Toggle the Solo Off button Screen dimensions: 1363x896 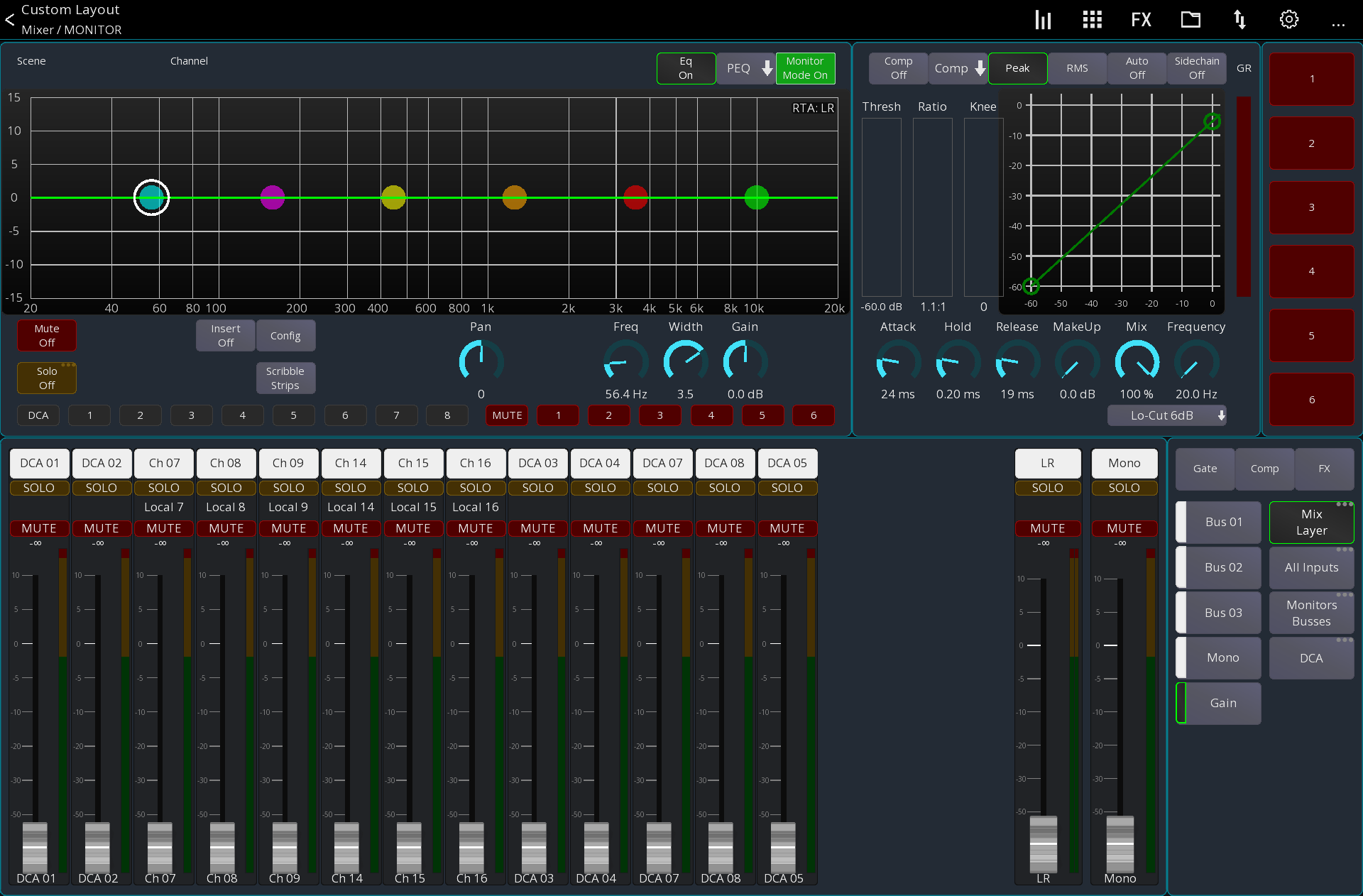click(x=47, y=378)
